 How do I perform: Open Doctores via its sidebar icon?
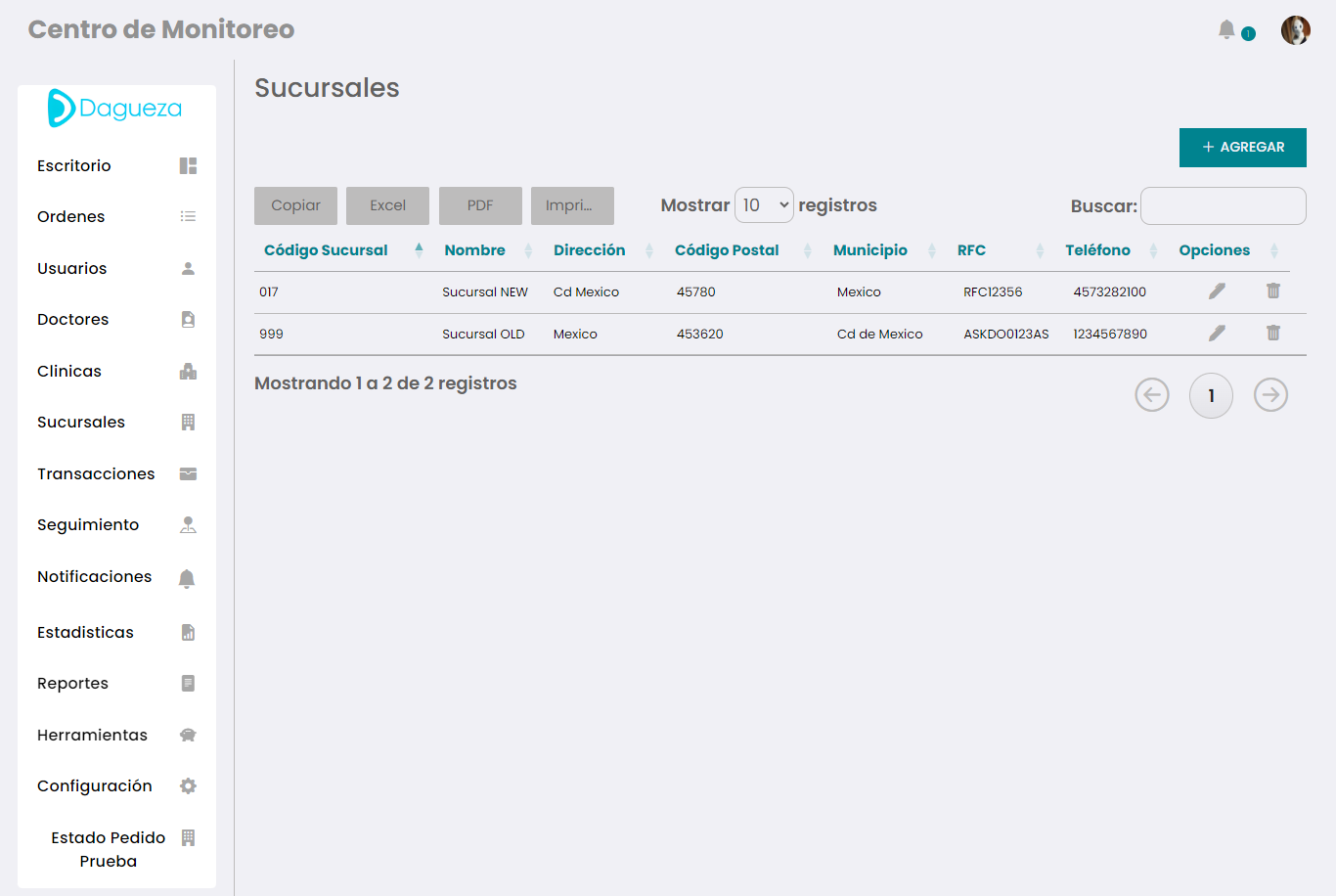186,319
